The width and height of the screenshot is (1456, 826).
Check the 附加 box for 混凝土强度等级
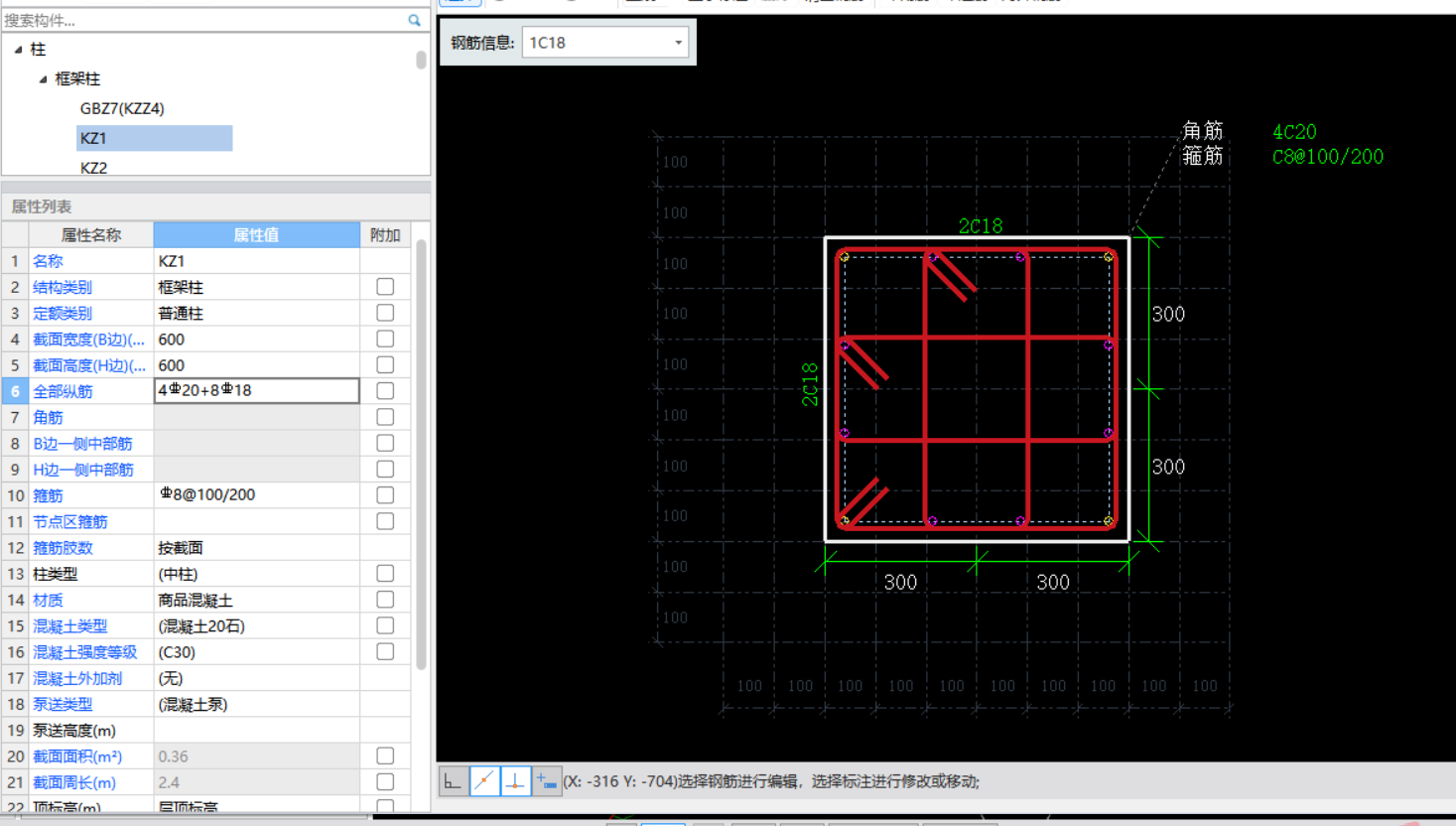385,651
